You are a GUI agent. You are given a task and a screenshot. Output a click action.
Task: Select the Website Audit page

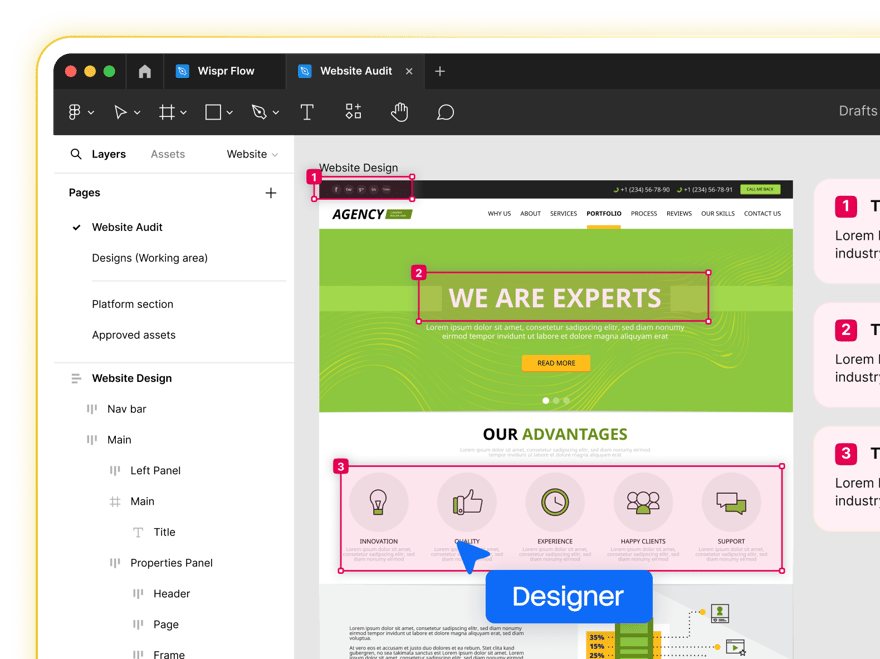[x=127, y=227]
